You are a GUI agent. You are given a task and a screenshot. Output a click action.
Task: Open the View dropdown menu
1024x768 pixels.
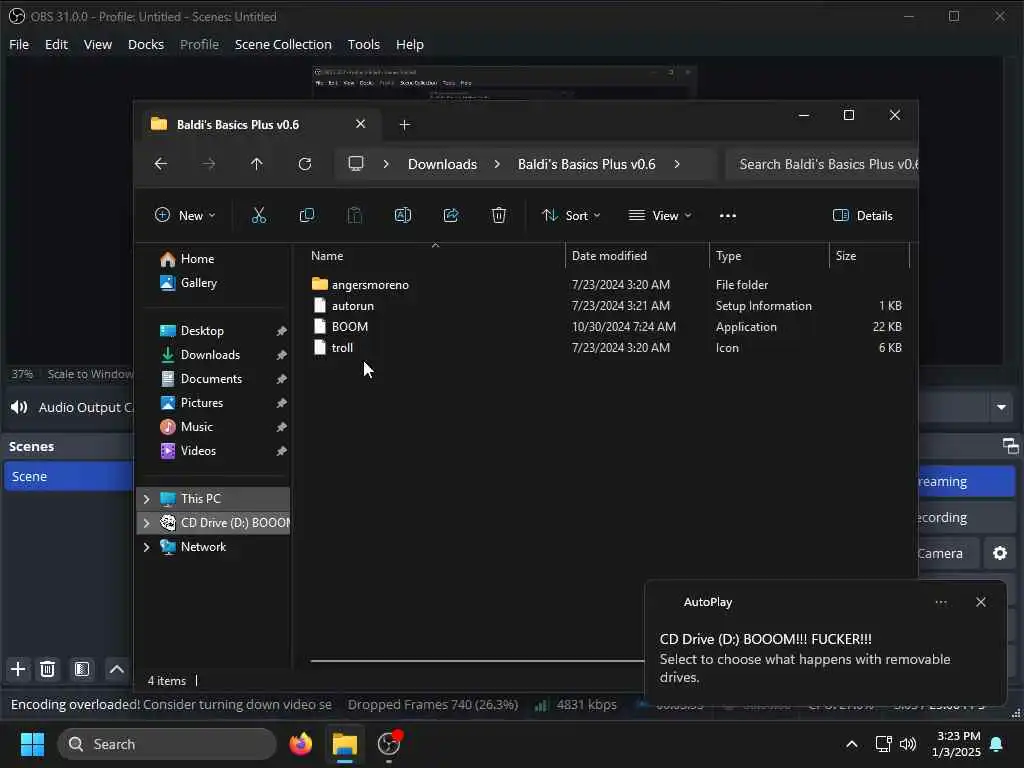(660, 216)
